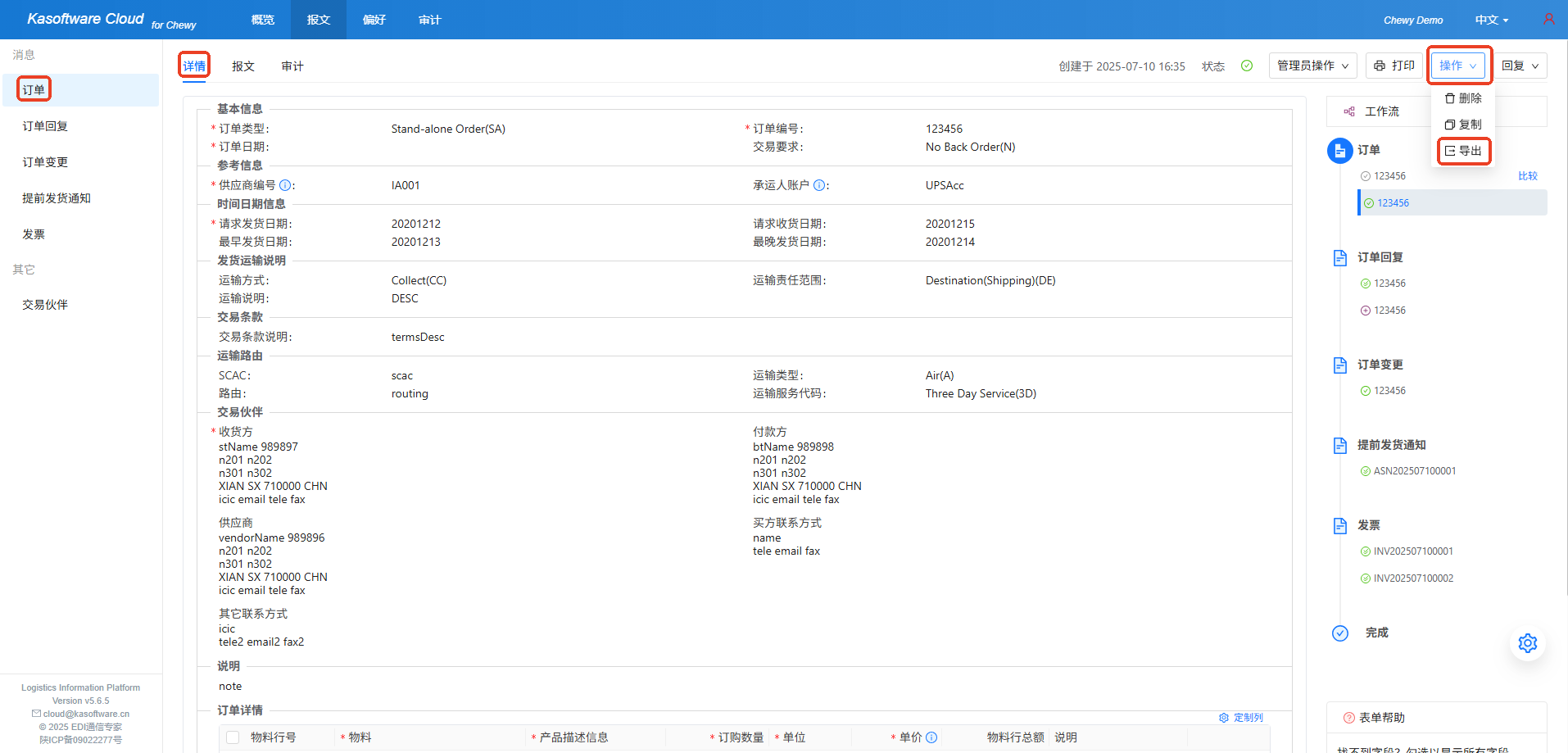This screenshot has height=753, width=1568.
Task: Click the supplier number info icon
Action: click(x=285, y=185)
